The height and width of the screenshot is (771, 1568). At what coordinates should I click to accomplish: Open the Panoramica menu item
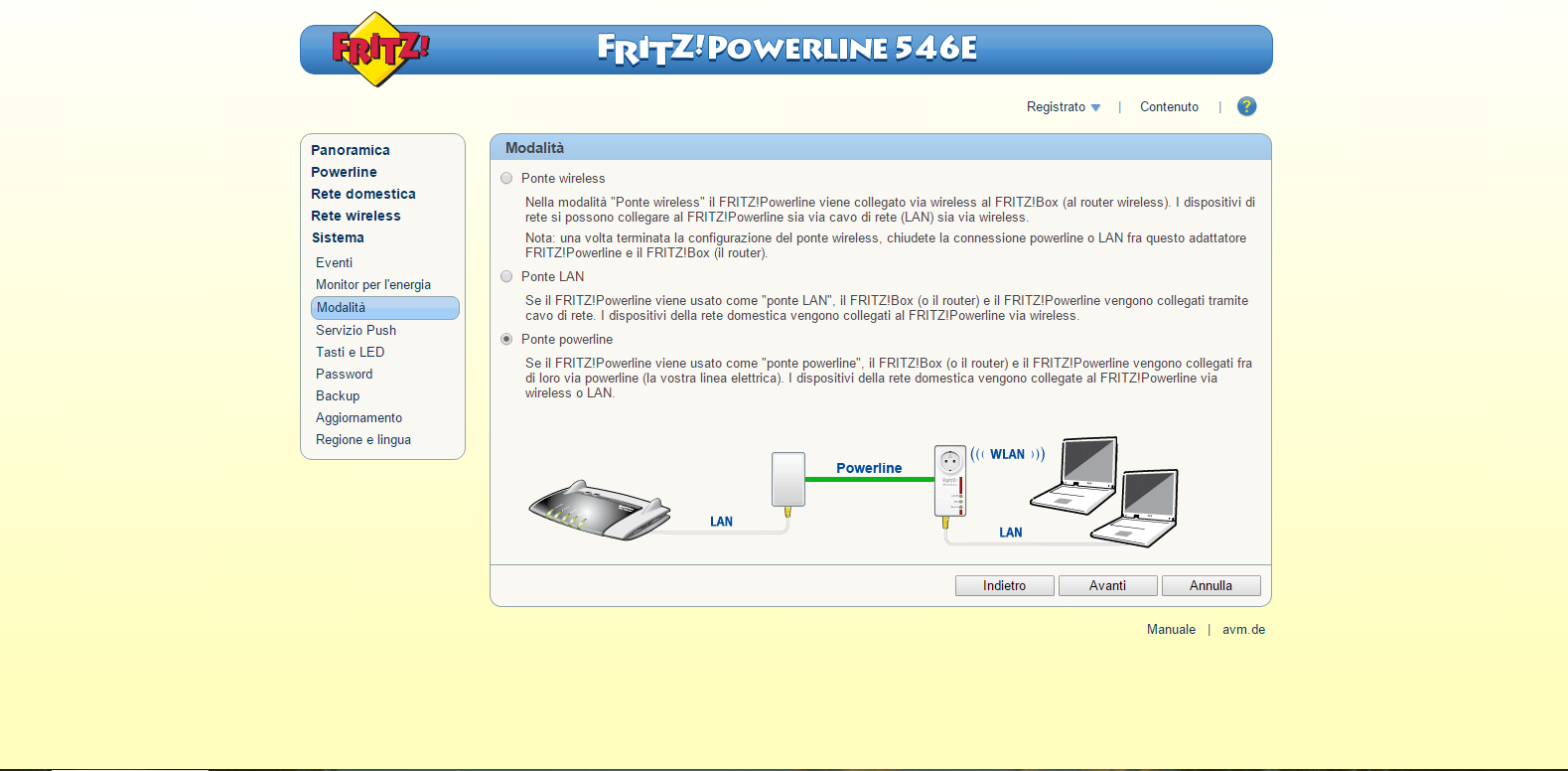(350, 151)
